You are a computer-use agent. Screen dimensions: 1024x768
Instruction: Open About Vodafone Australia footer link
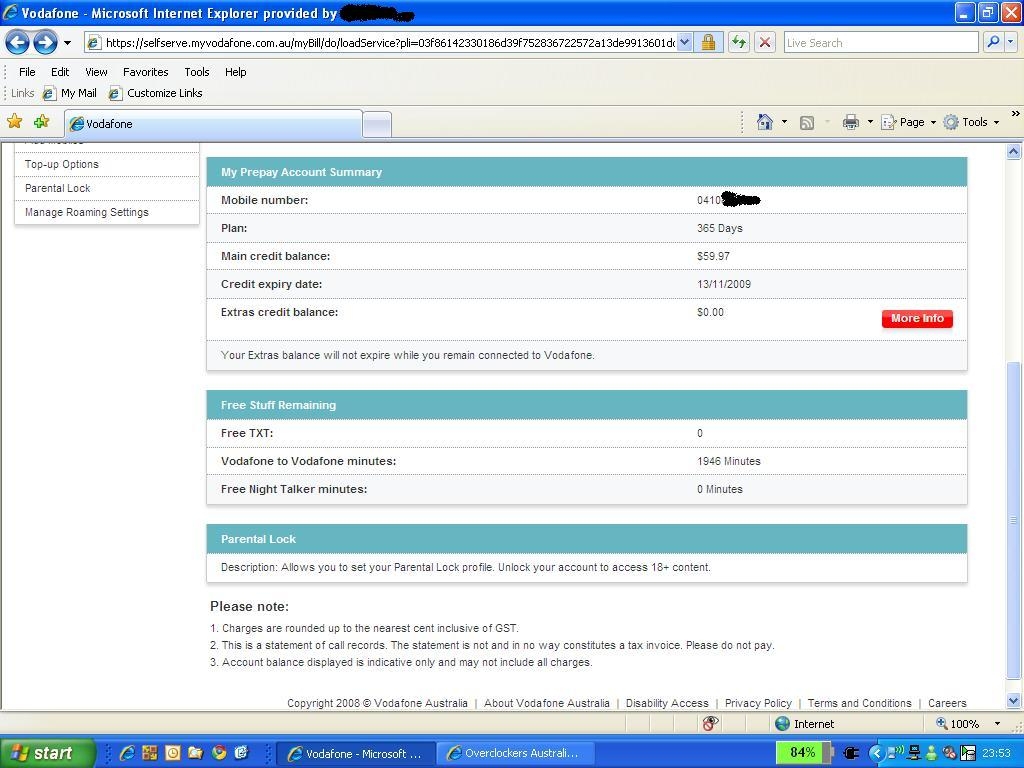547,703
